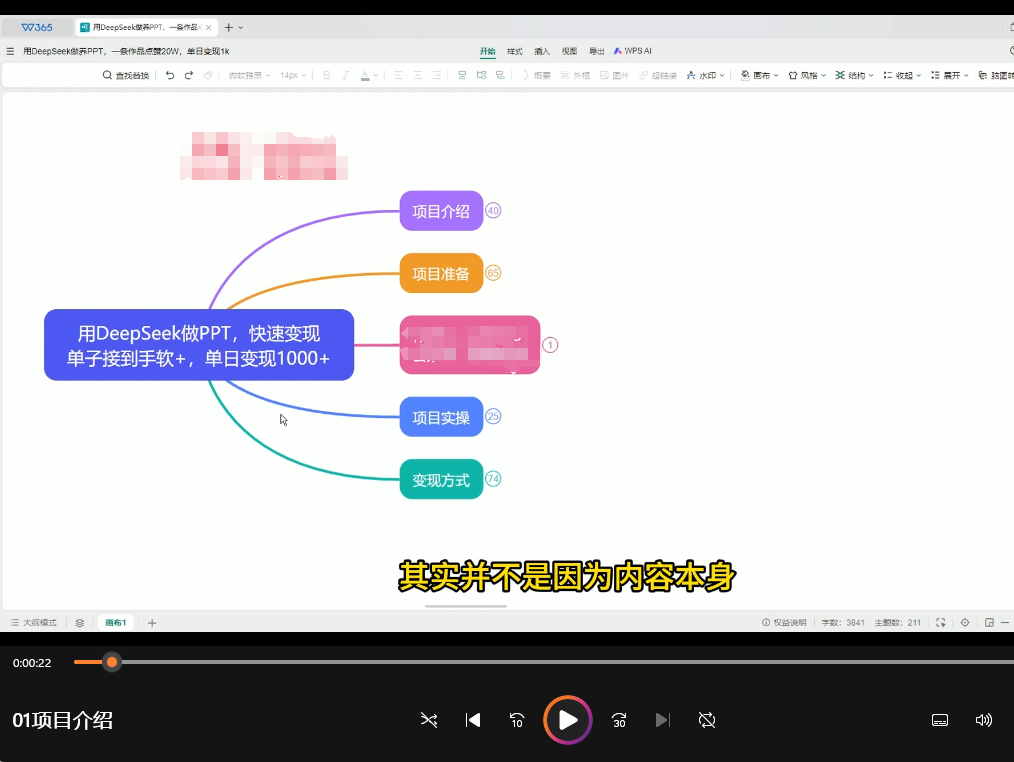Click the 概要 summary tool
The image size is (1014, 762).
536,75
